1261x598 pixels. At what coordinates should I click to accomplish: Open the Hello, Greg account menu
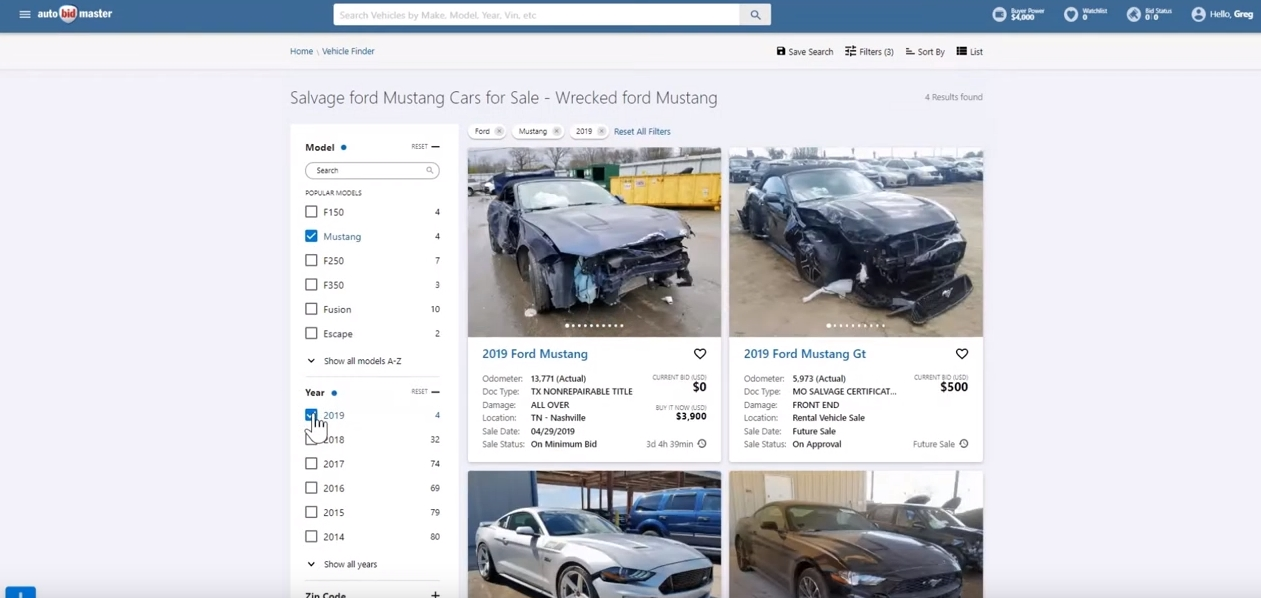coord(1222,14)
